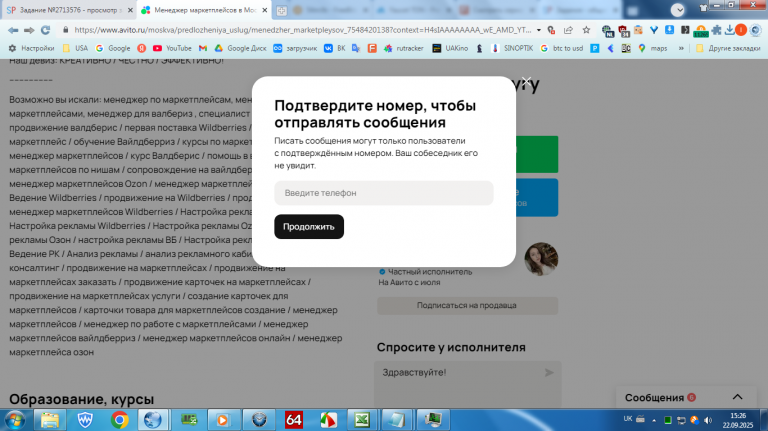The width and height of the screenshot is (768, 431).
Task: Click the 'Введите телефон' phone input field
Action: point(384,193)
